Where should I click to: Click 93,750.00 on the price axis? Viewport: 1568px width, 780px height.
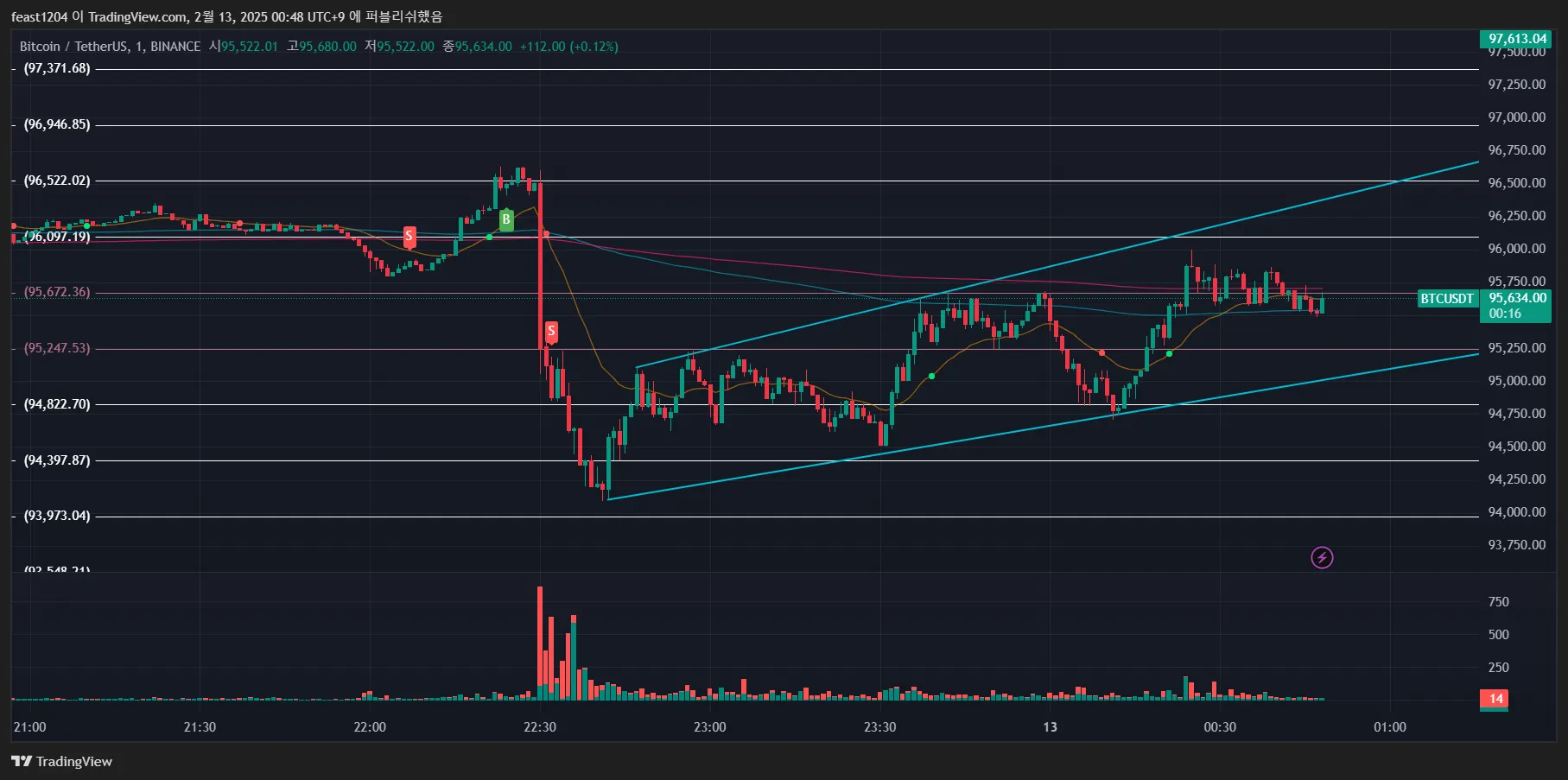1516,545
